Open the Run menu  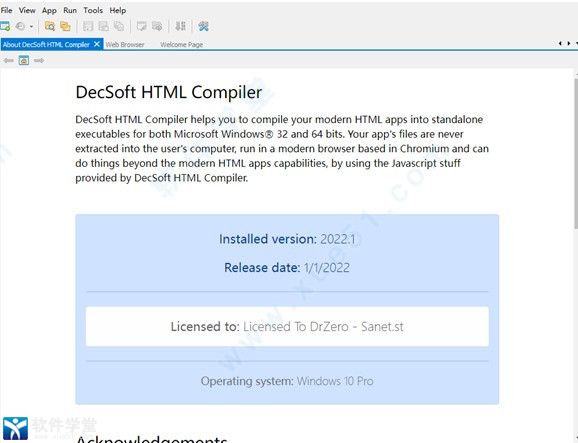point(70,10)
